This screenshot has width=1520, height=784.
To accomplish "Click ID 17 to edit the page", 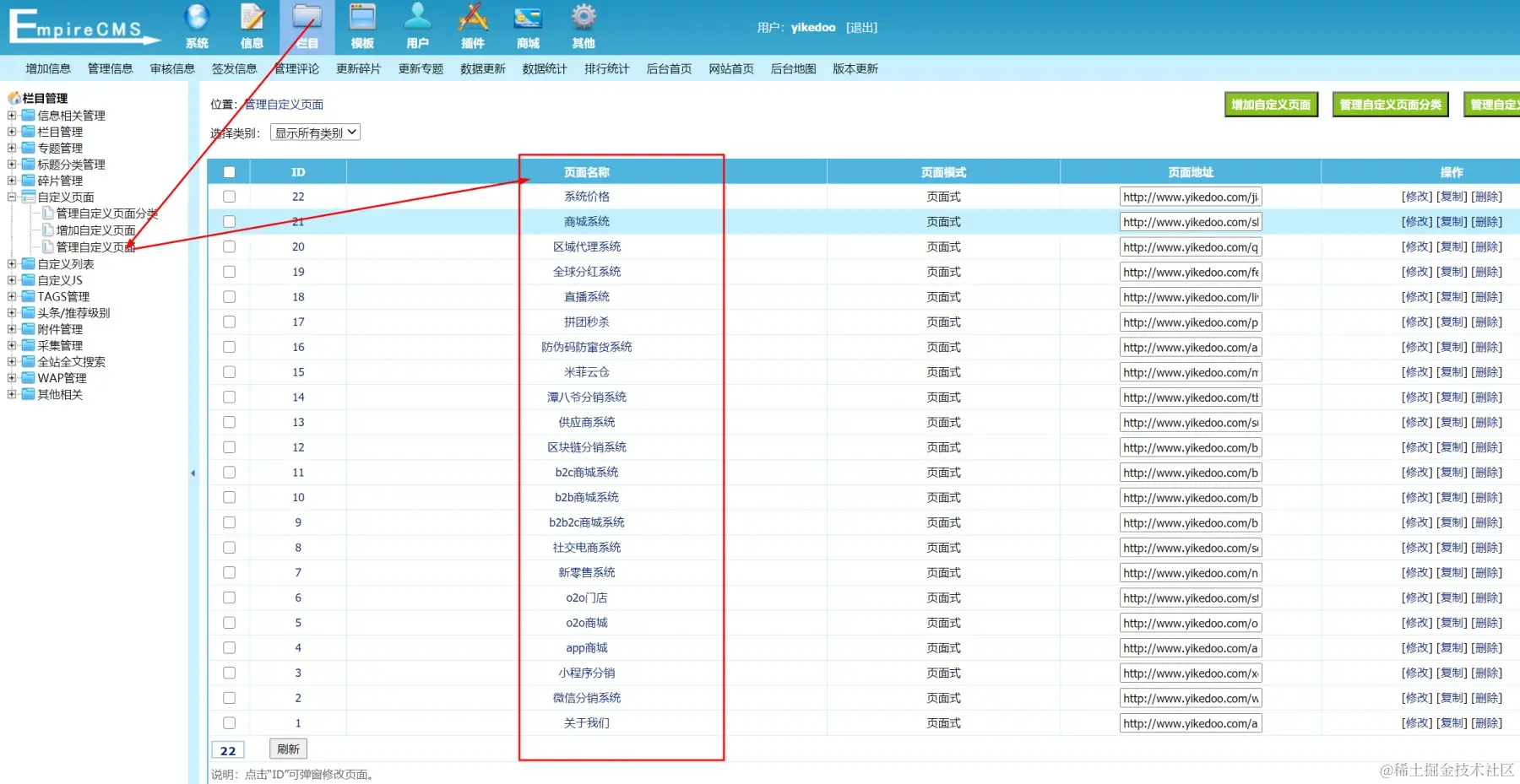I will tap(298, 322).
